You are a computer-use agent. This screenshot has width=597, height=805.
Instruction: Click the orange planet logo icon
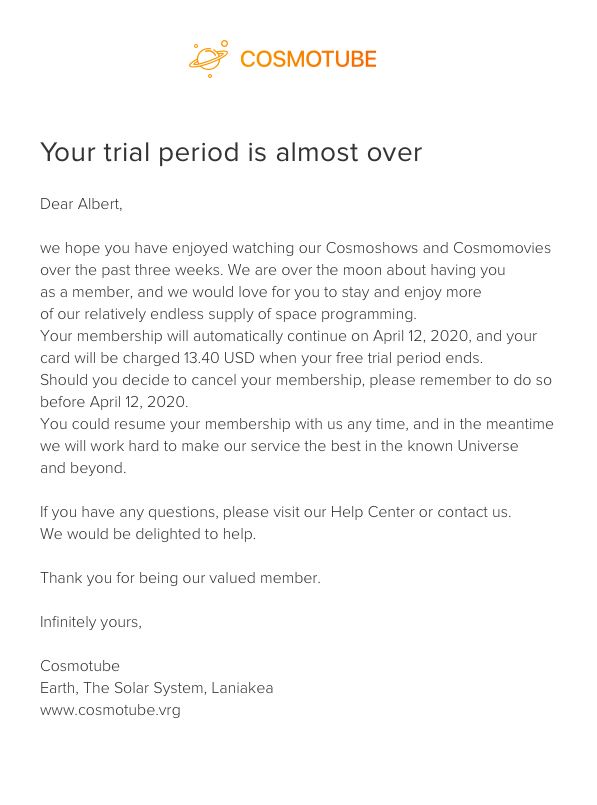click(x=209, y=59)
